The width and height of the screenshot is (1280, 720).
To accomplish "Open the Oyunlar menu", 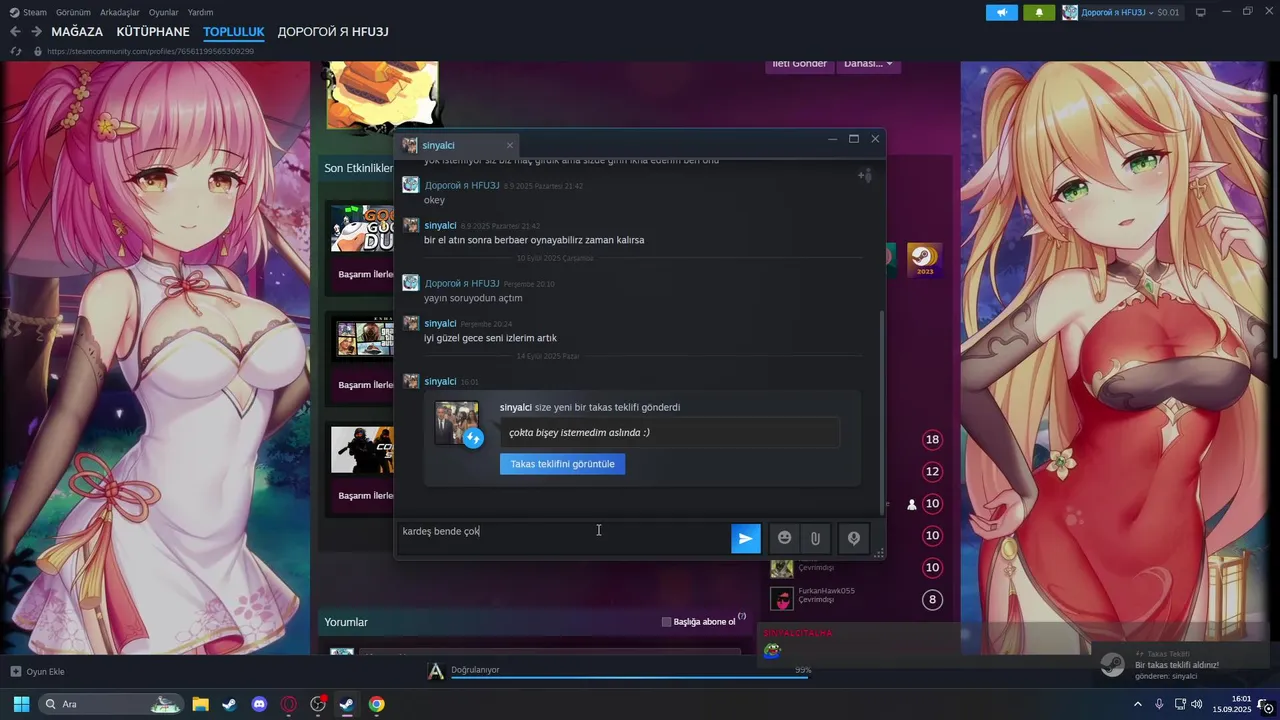I will pyautogui.click(x=164, y=12).
